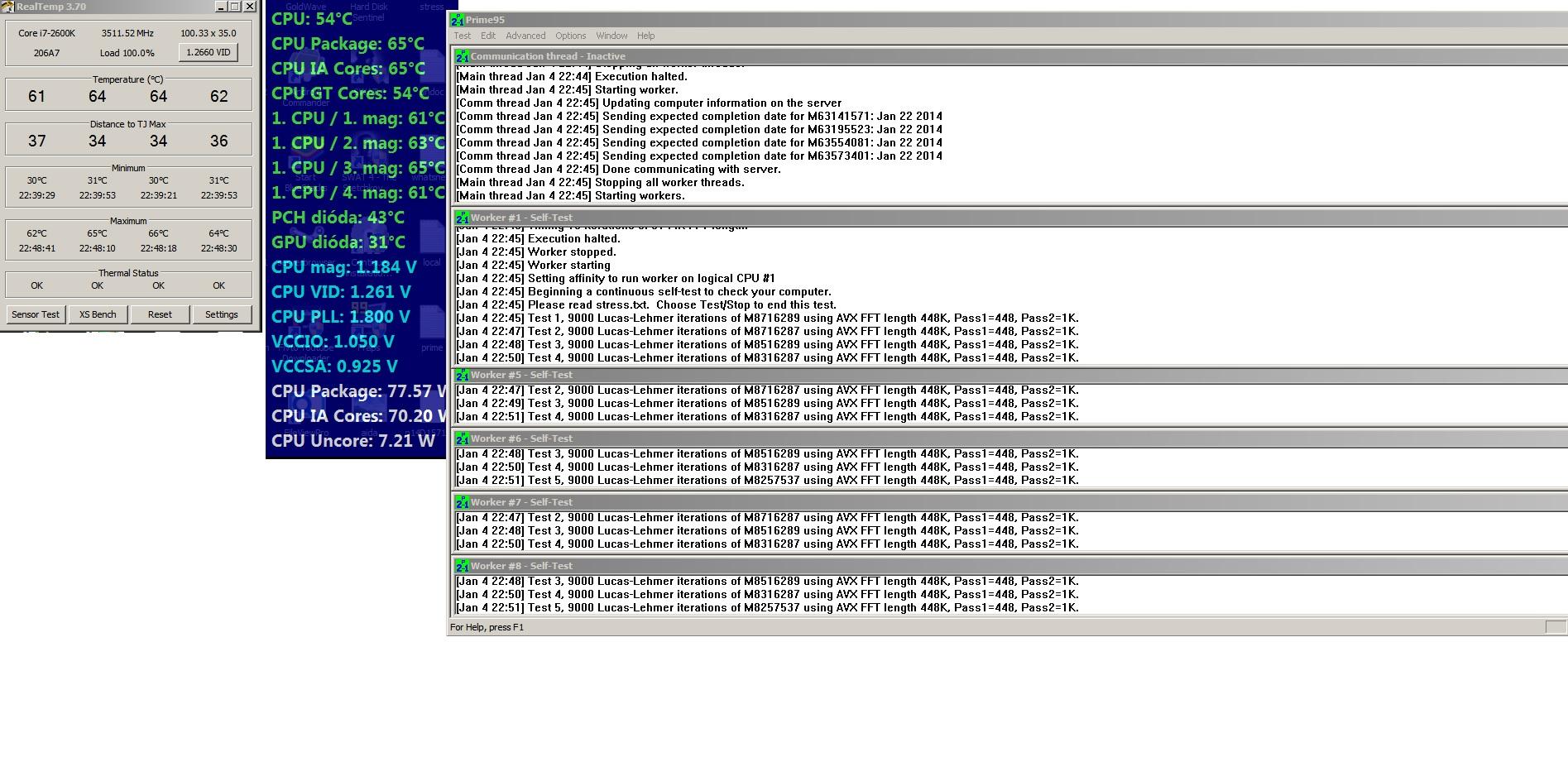Open RealTemp Settings
Screen dimensions: 1568x757
221,314
